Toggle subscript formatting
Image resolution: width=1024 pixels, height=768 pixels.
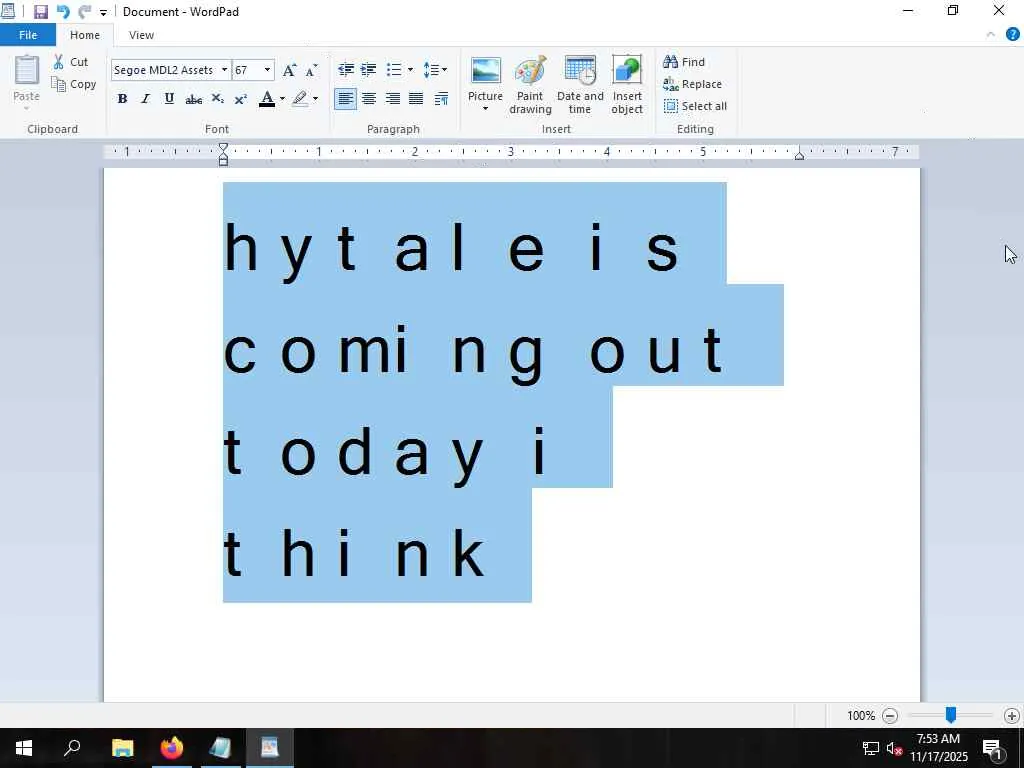pyautogui.click(x=217, y=99)
